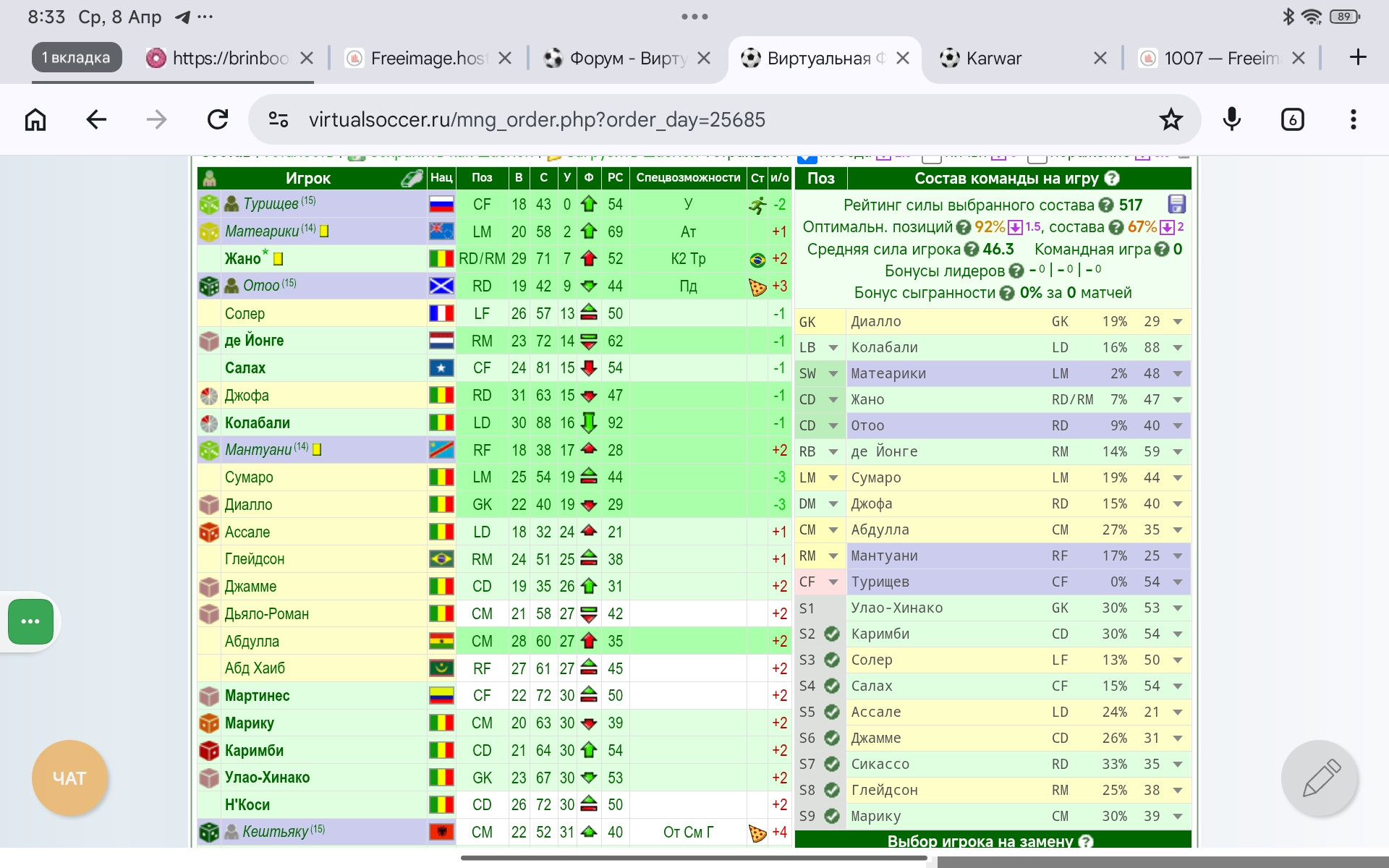Open the orange ЧАТ button
This screenshot has width=1389, height=868.
click(69, 778)
